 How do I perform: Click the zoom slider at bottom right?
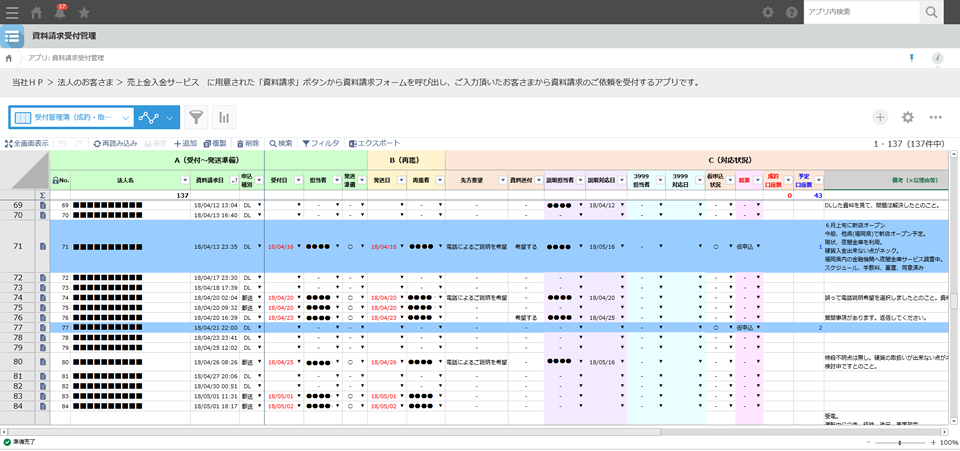click(x=899, y=442)
